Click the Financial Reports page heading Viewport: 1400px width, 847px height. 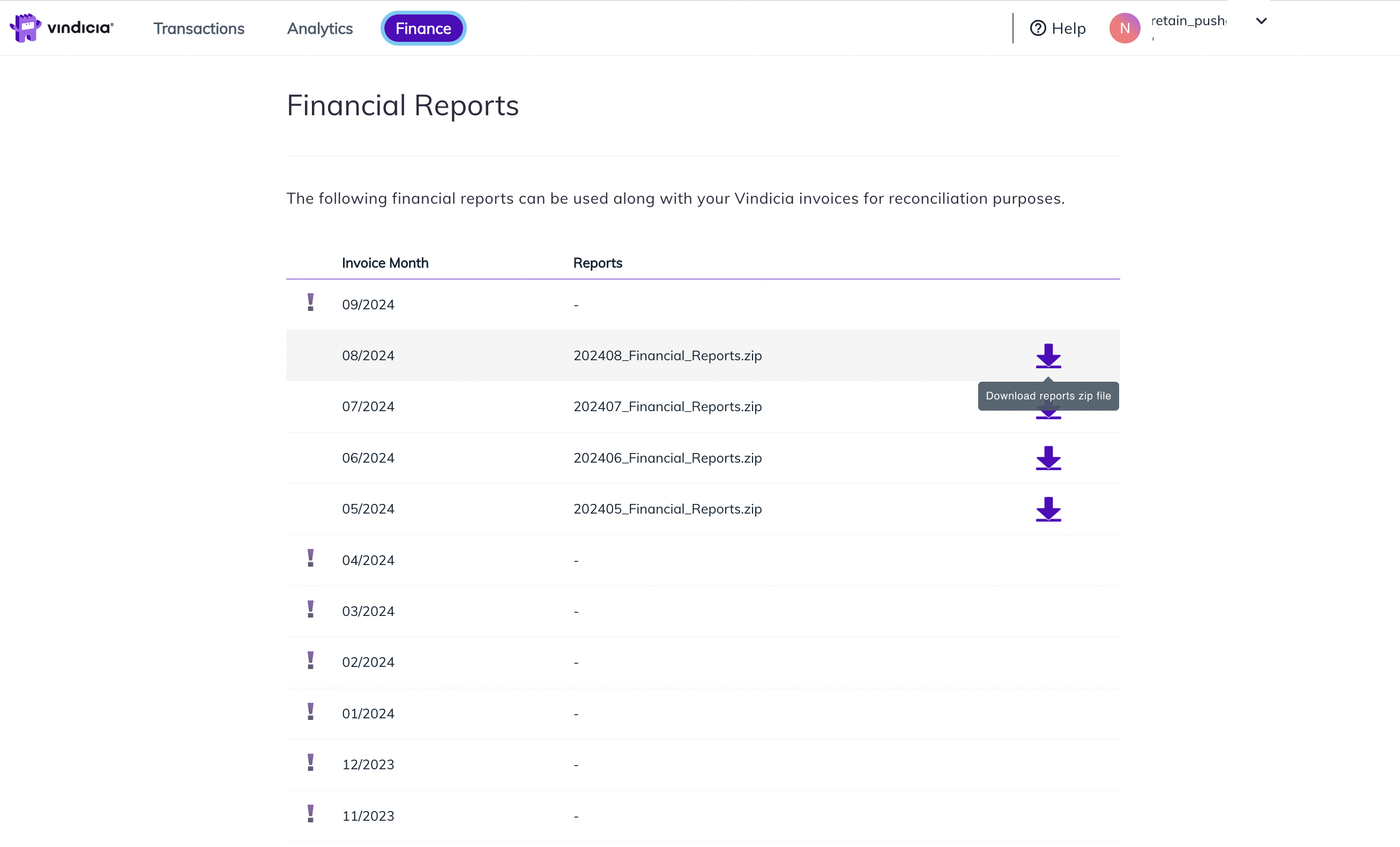coord(403,106)
